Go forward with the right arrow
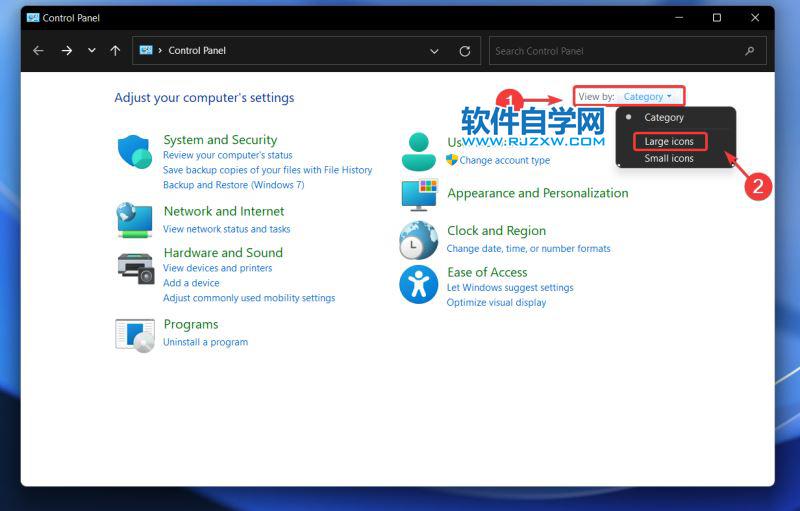Viewport: 800px width, 511px height. [67, 50]
